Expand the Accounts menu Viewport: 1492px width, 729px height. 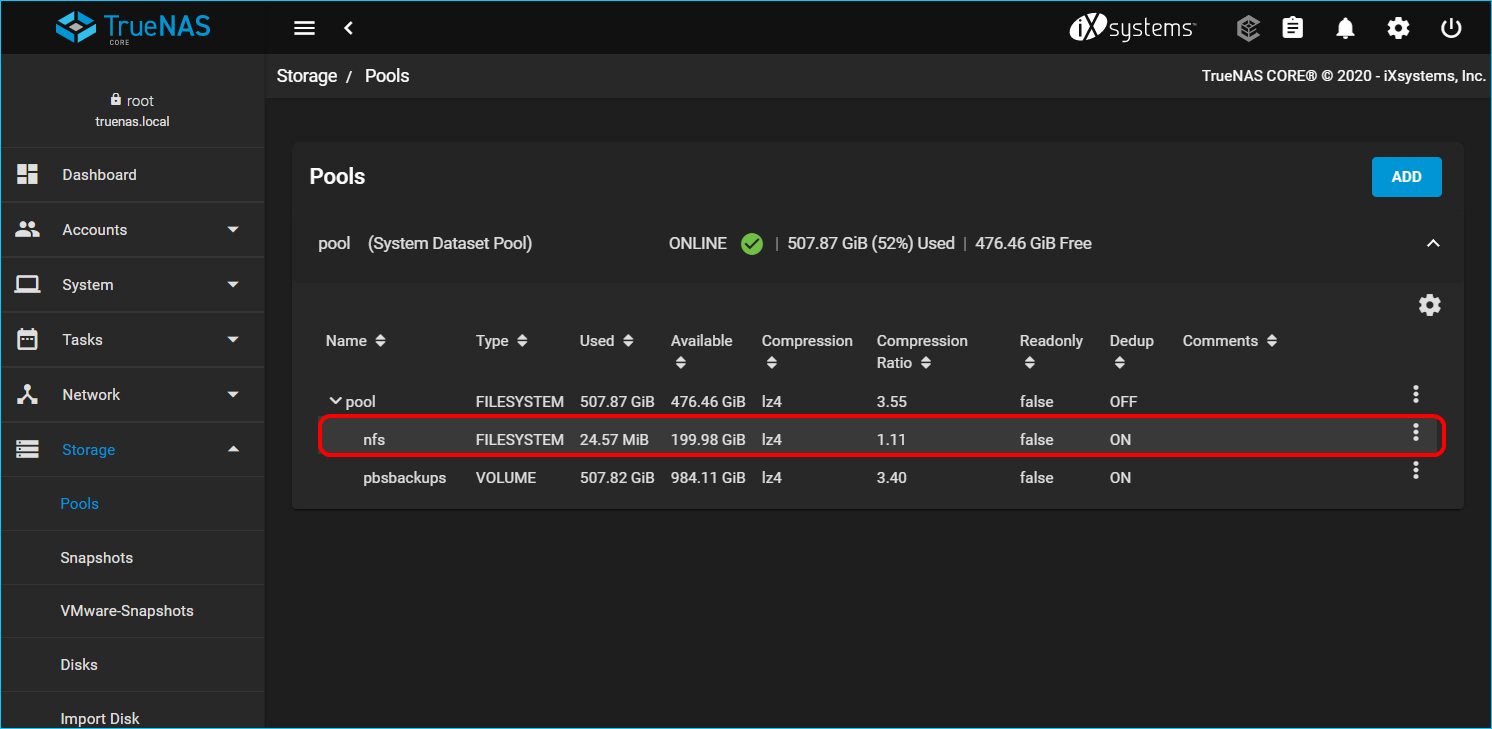(x=133, y=230)
